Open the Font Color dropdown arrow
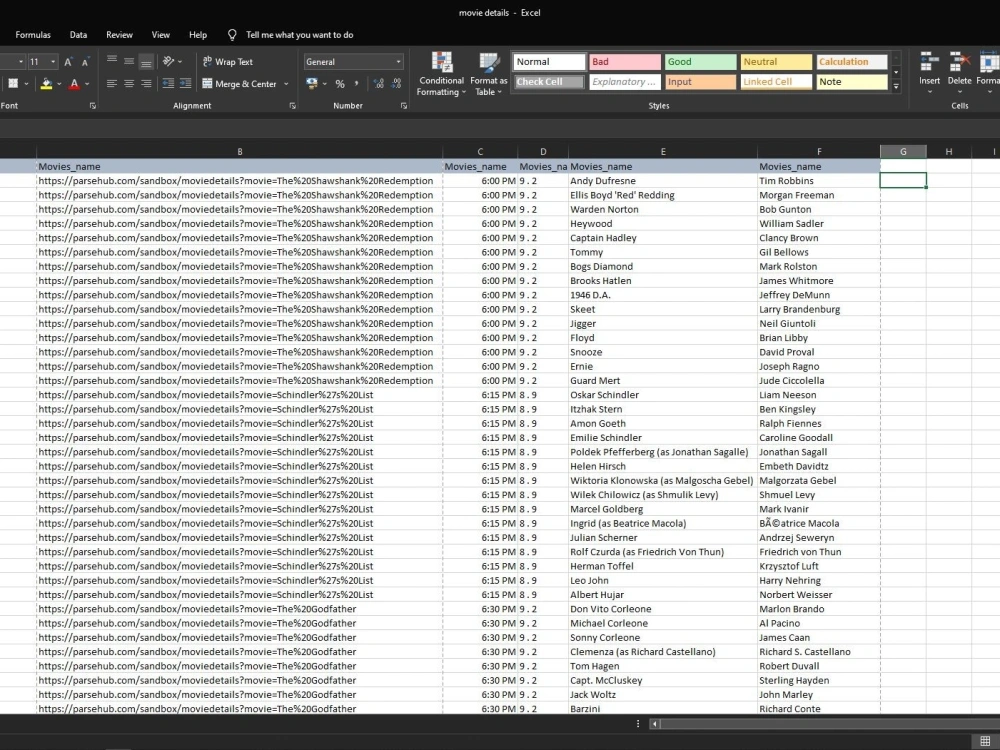The width and height of the screenshot is (1000, 750). pyautogui.click(x=87, y=84)
